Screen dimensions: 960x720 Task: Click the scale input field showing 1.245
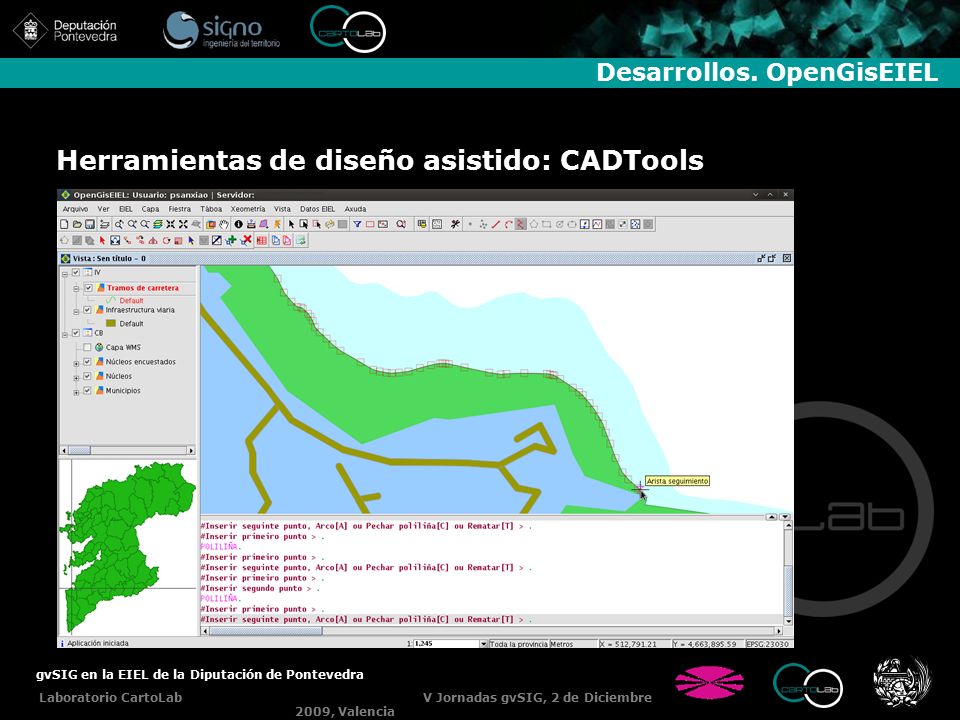pyautogui.click(x=446, y=644)
